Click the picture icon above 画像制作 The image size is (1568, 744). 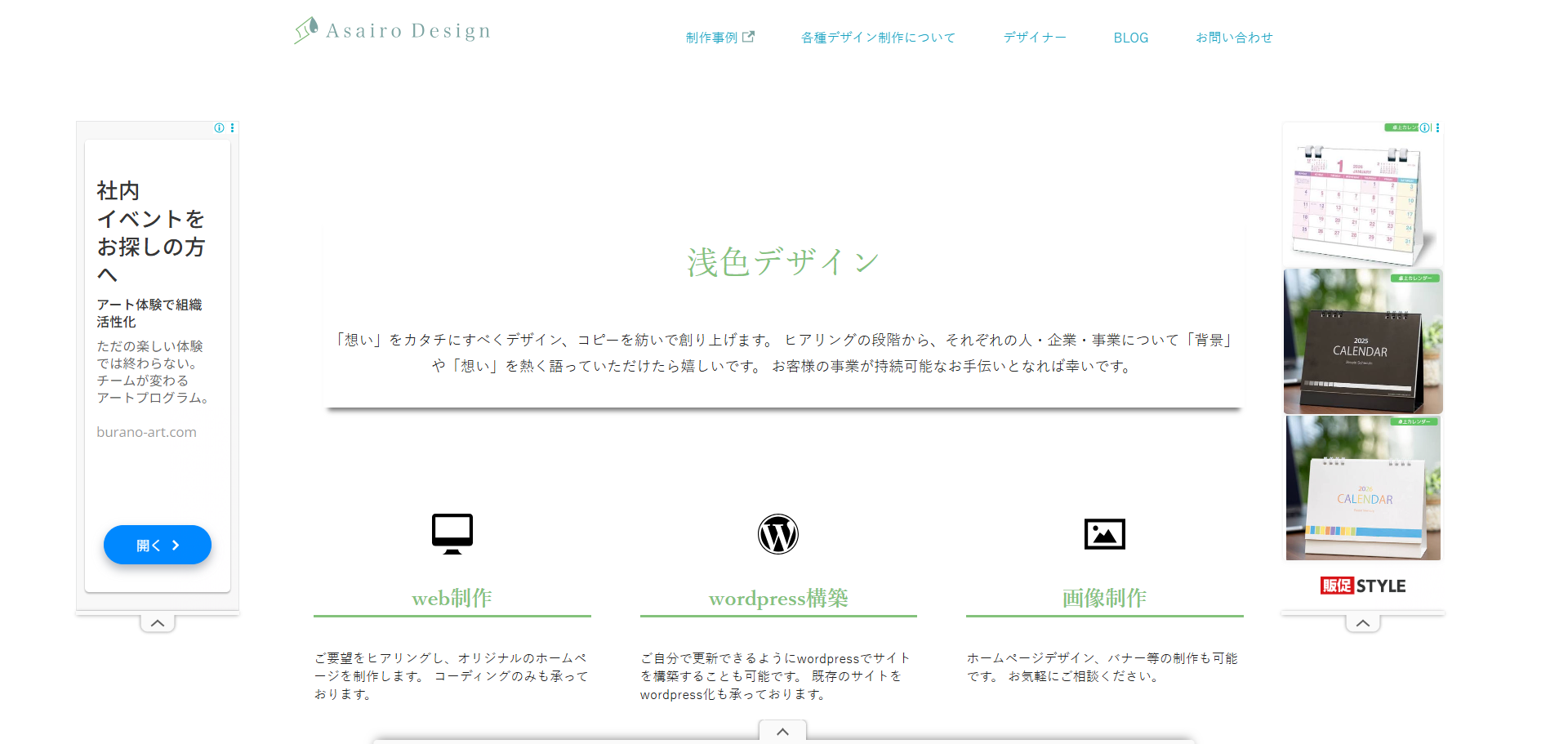[x=1104, y=534]
